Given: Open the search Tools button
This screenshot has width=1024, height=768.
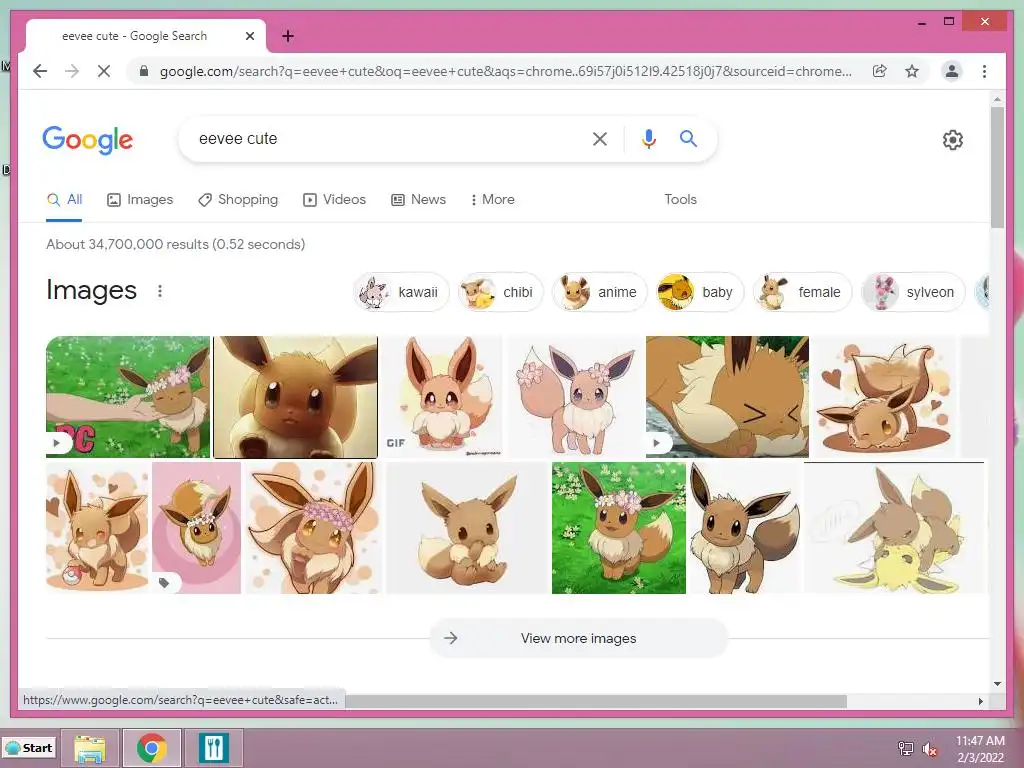Looking at the screenshot, I should pyautogui.click(x=680, y=199).
